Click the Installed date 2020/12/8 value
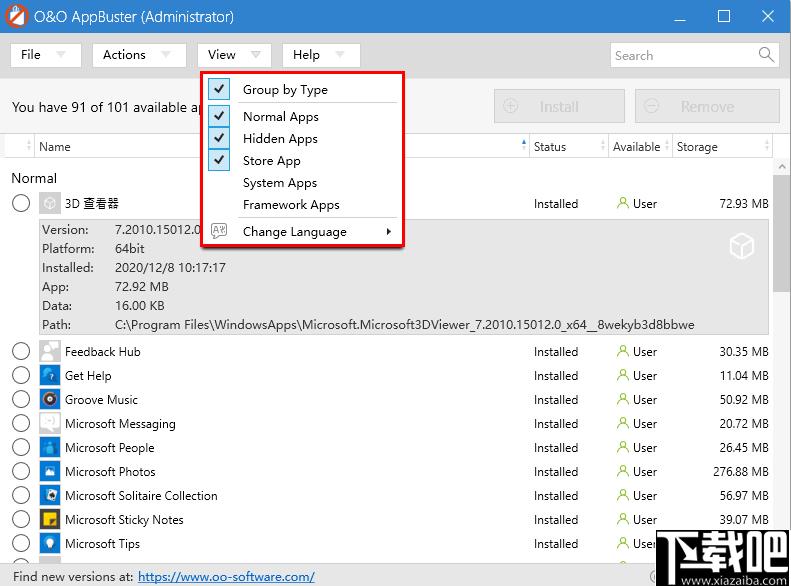 [x=170, y=267]
